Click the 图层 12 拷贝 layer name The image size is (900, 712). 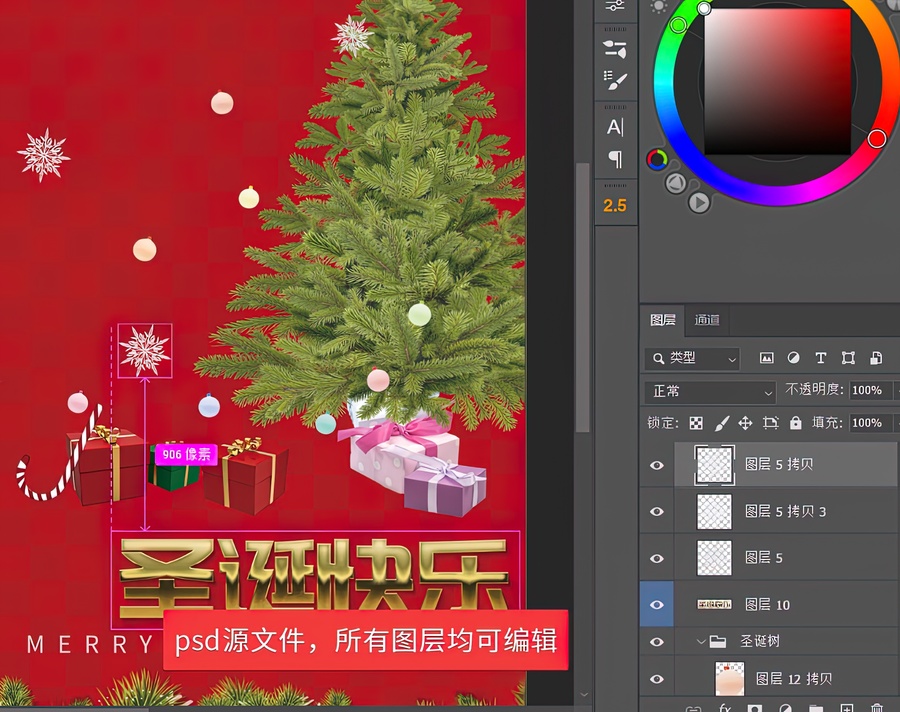pyautogui.click(x=794, y=679)
